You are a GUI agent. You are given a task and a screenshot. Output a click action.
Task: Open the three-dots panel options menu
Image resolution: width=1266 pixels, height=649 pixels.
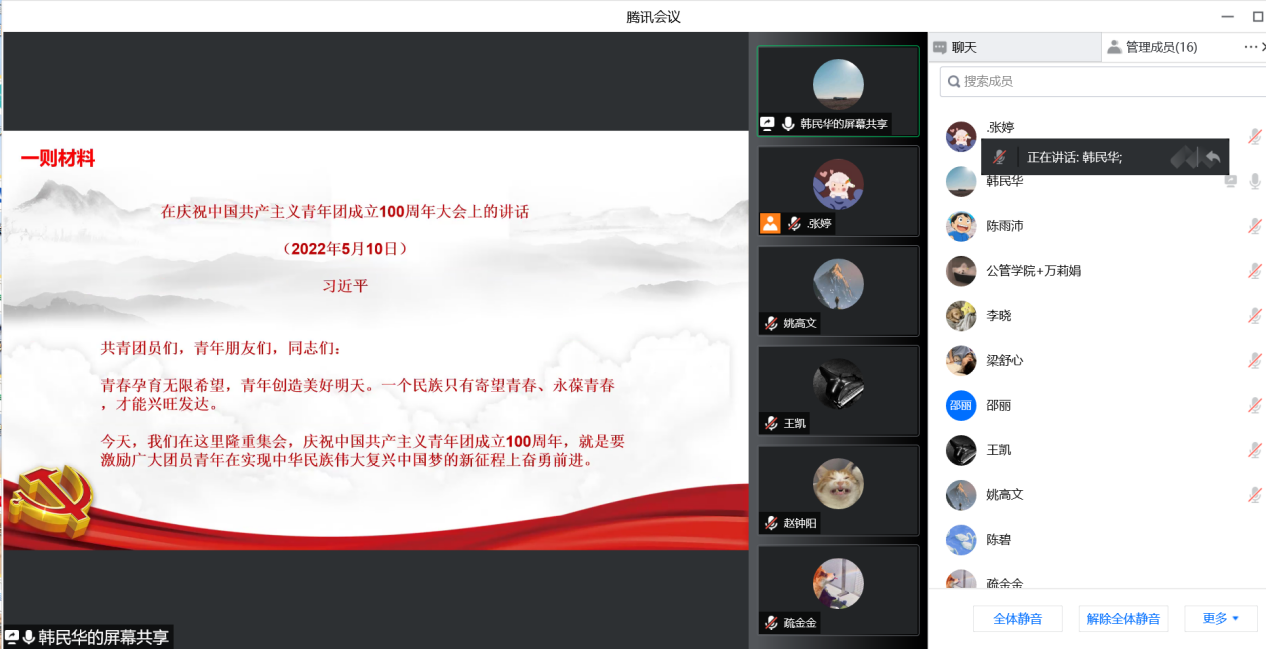click(x=1250, y=47)
